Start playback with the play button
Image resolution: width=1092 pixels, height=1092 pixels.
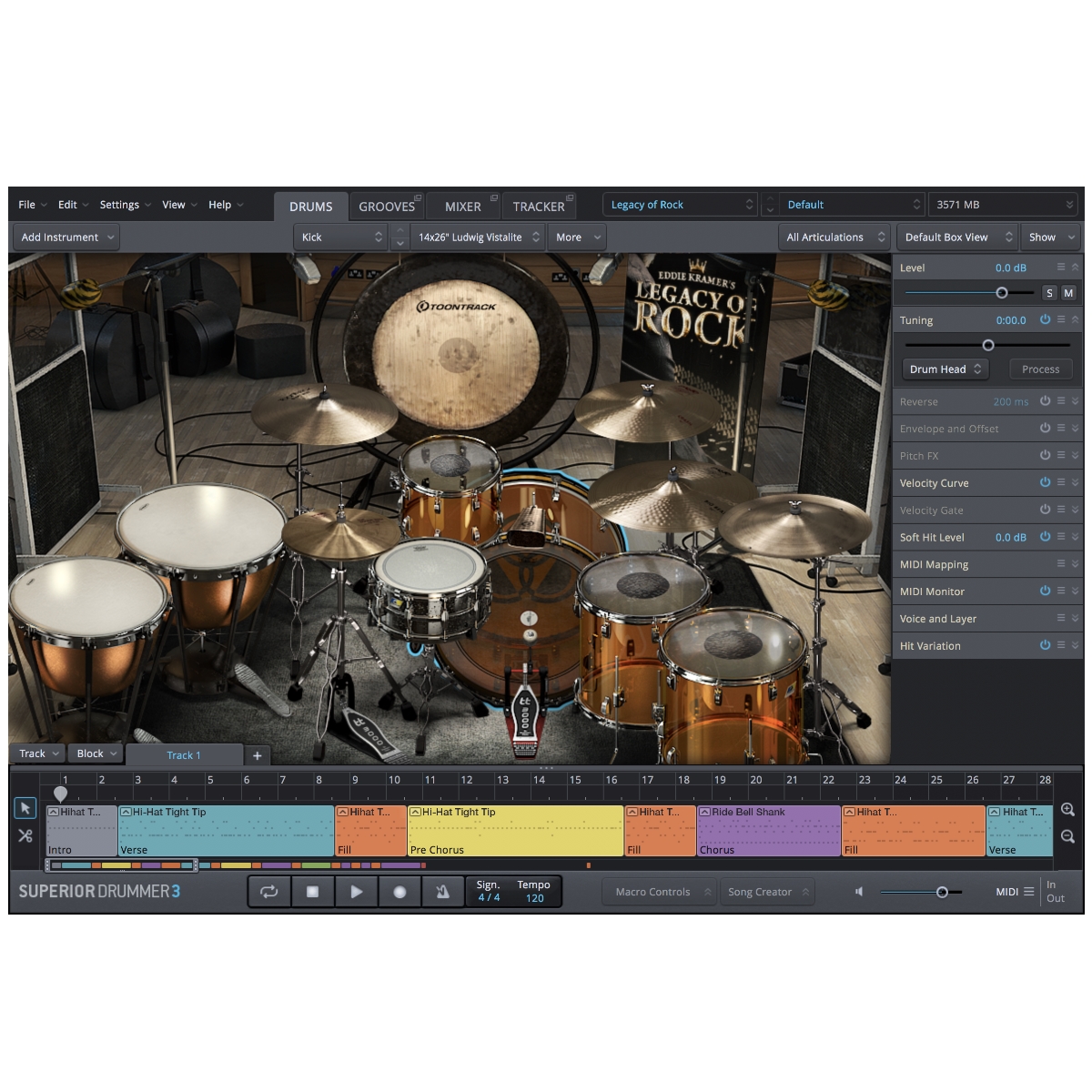[356, 892]
